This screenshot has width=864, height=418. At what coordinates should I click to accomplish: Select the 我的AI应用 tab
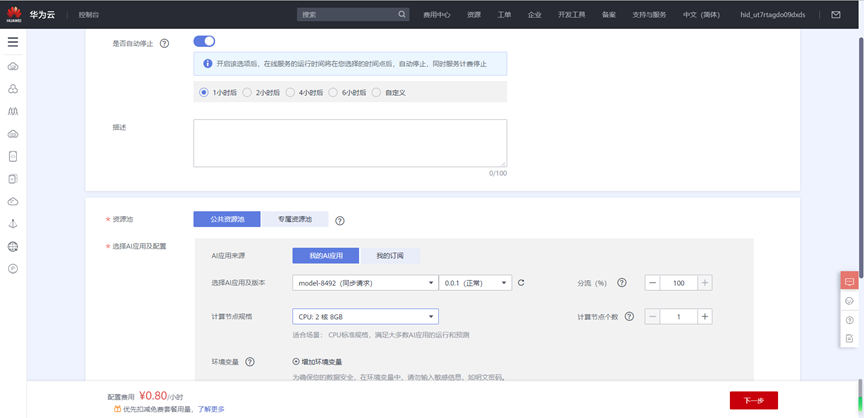point(326,256)
